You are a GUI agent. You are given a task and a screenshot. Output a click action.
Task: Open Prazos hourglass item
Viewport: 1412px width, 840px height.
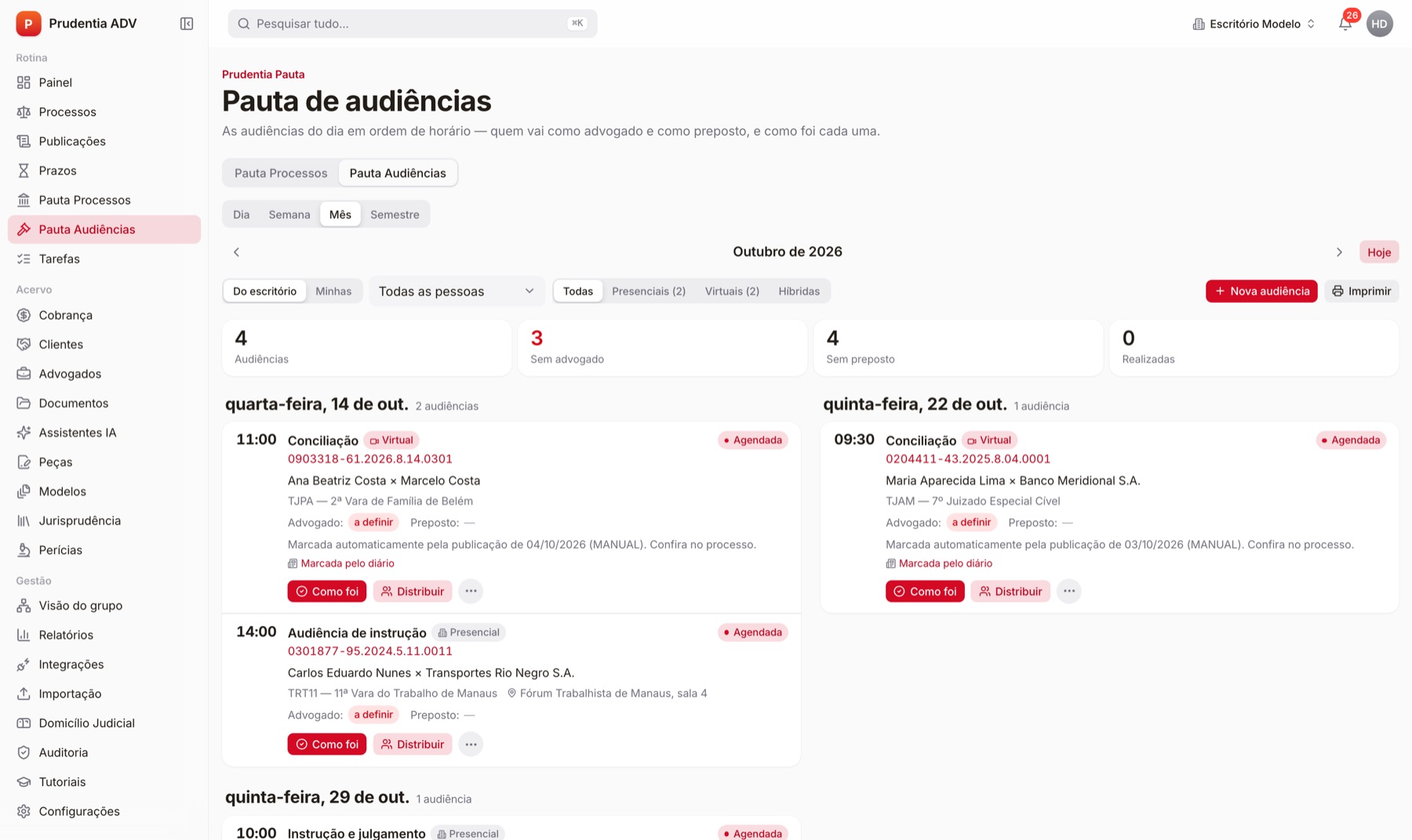click(x=104, y=170)
